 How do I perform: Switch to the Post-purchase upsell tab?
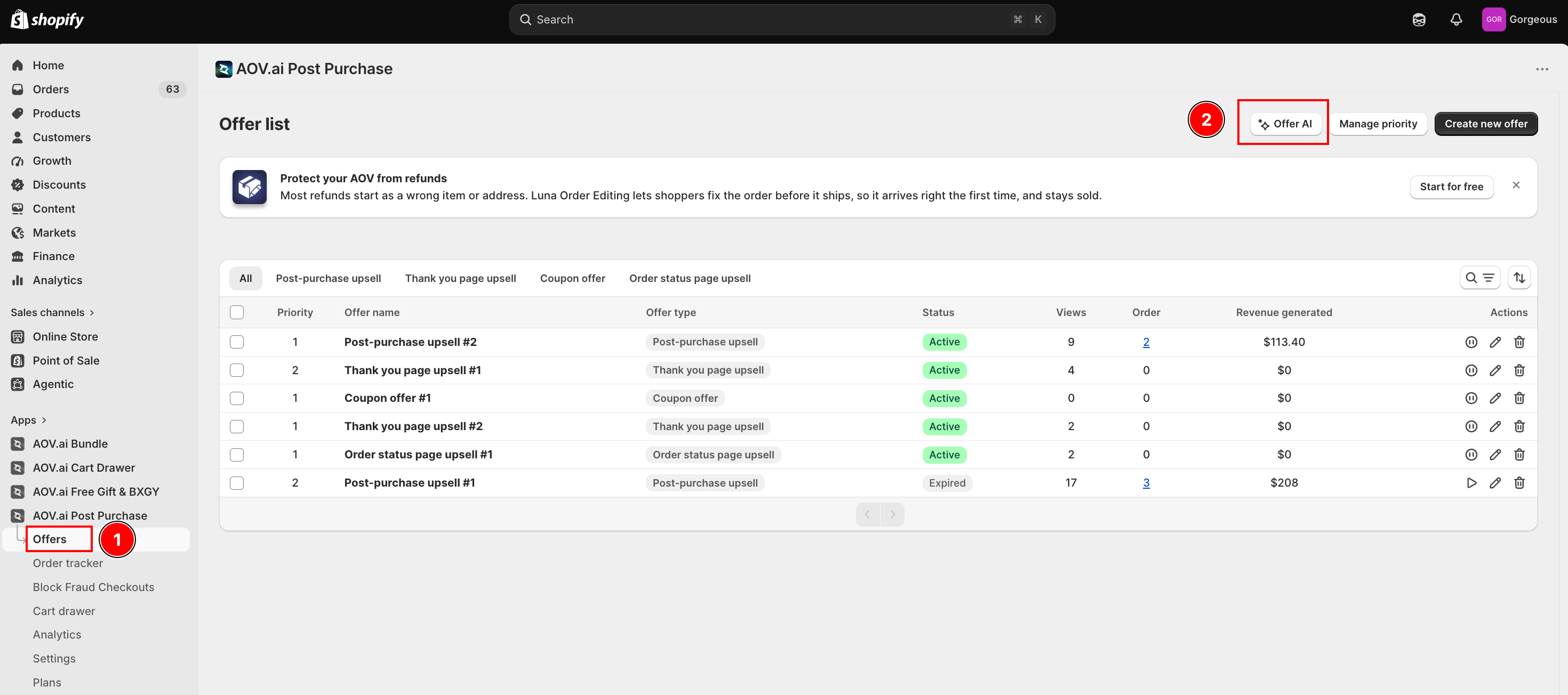tap(328, 279)
